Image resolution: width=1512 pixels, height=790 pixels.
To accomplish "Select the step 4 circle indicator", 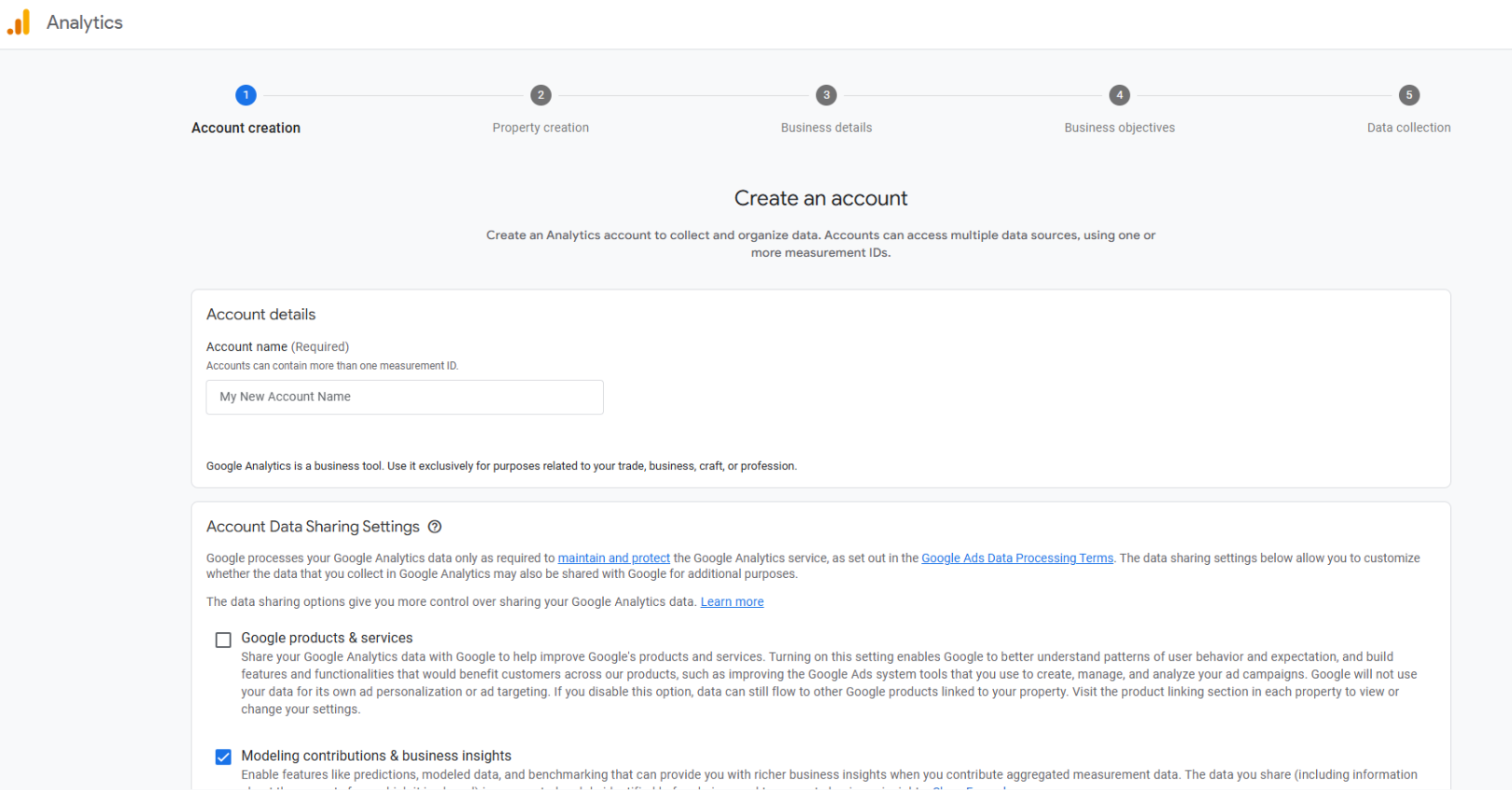I will [1119, 95].
